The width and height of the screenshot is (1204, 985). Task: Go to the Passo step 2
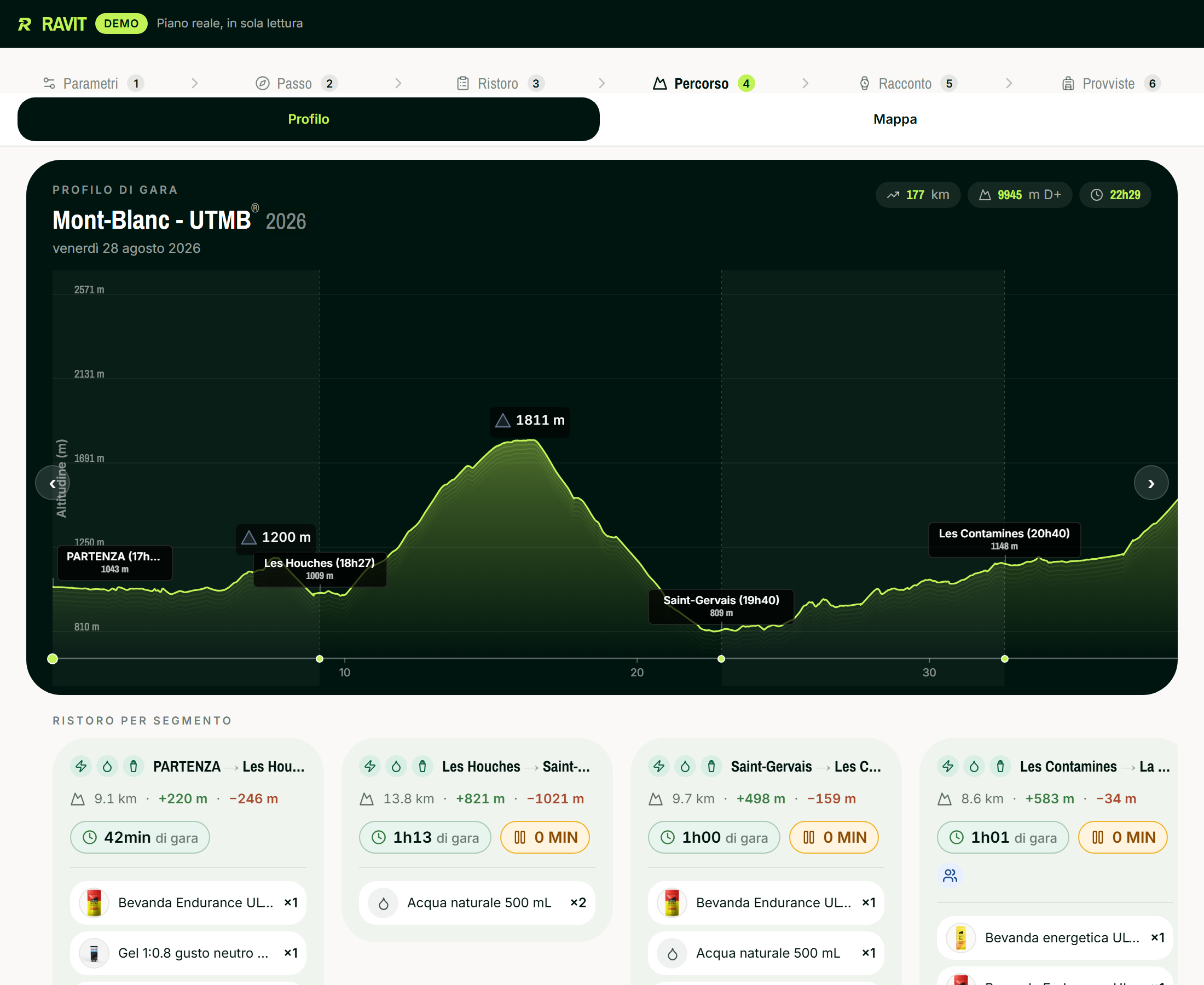click(x=296, y=83)
